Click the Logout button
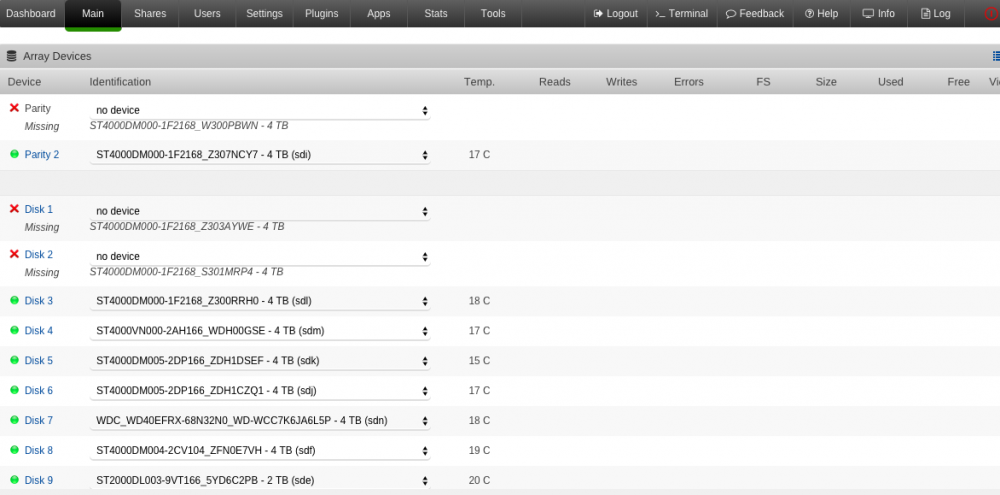1000x495 pixels. 615,13
